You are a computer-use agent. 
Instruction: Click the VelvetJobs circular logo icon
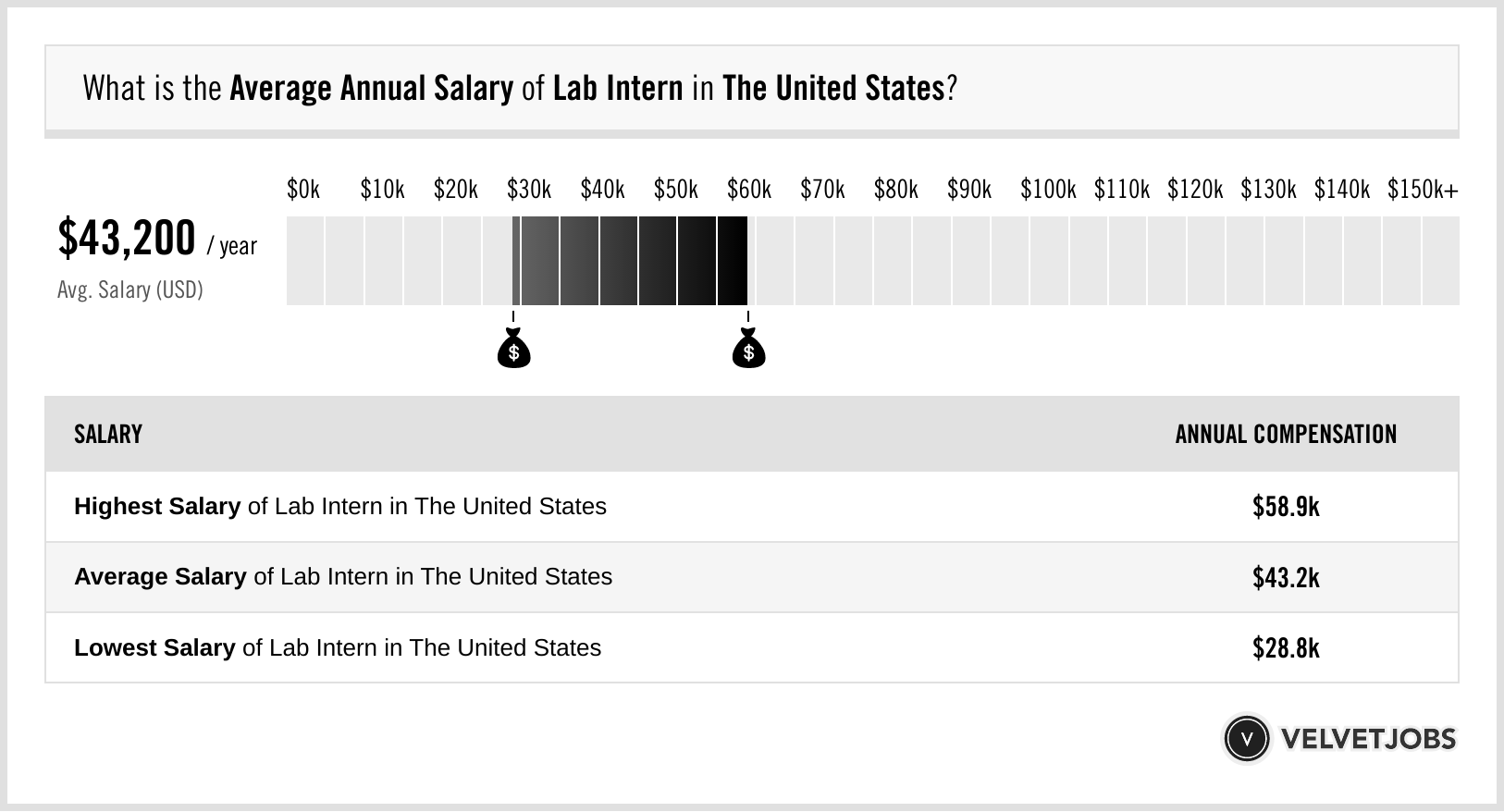[x=1246, y=739]
